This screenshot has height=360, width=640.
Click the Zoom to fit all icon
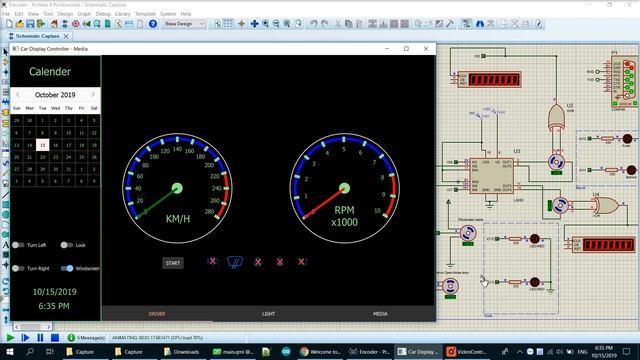pyautogui.click(x=287, y=24)
